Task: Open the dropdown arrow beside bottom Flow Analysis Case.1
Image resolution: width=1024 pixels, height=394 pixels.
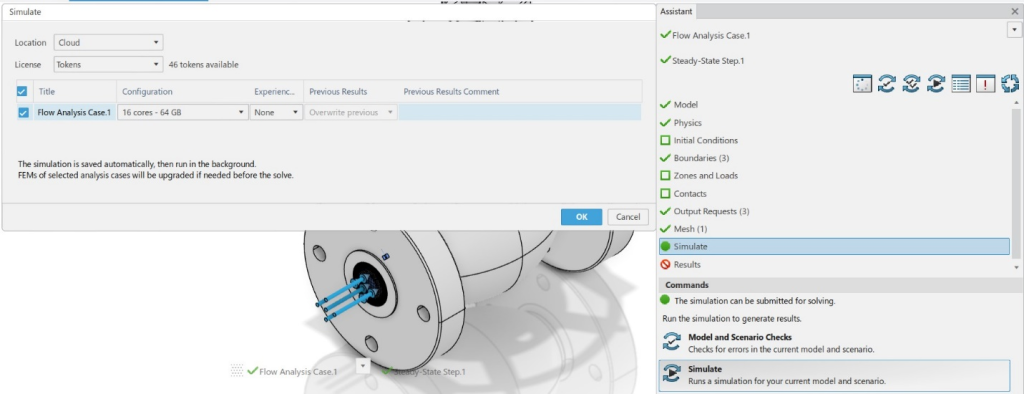Action: 364,366
